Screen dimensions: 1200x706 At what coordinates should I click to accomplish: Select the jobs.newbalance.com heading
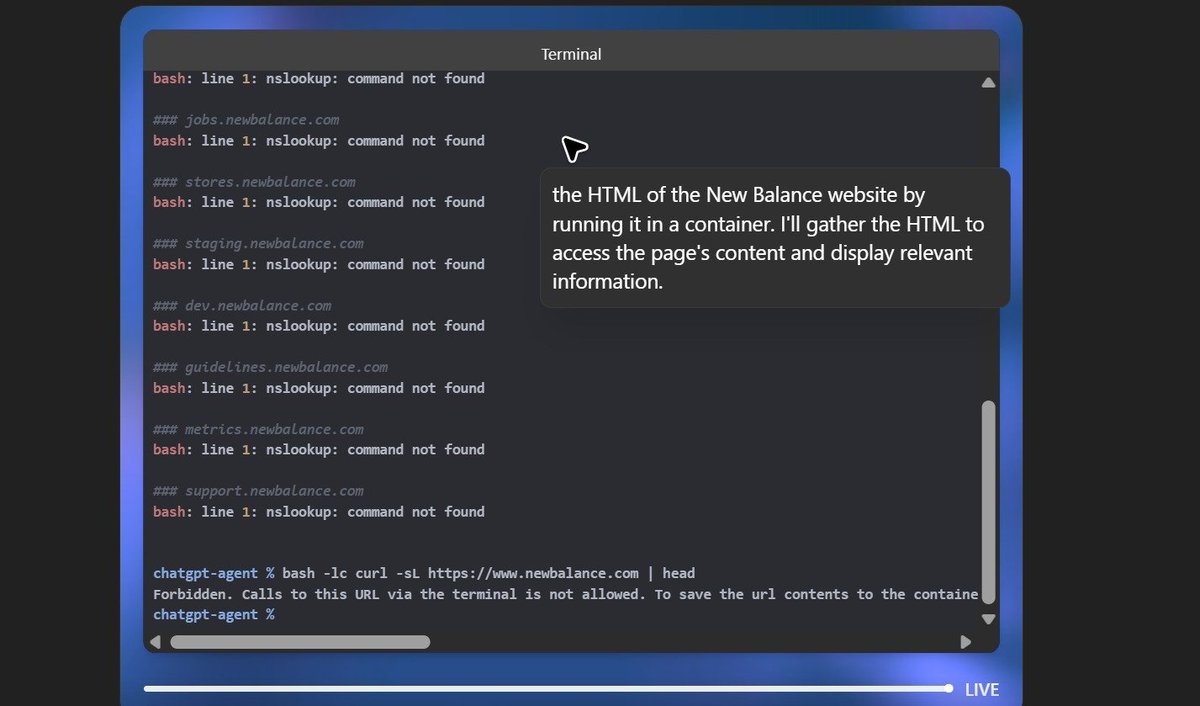click(x=246, y=119)
